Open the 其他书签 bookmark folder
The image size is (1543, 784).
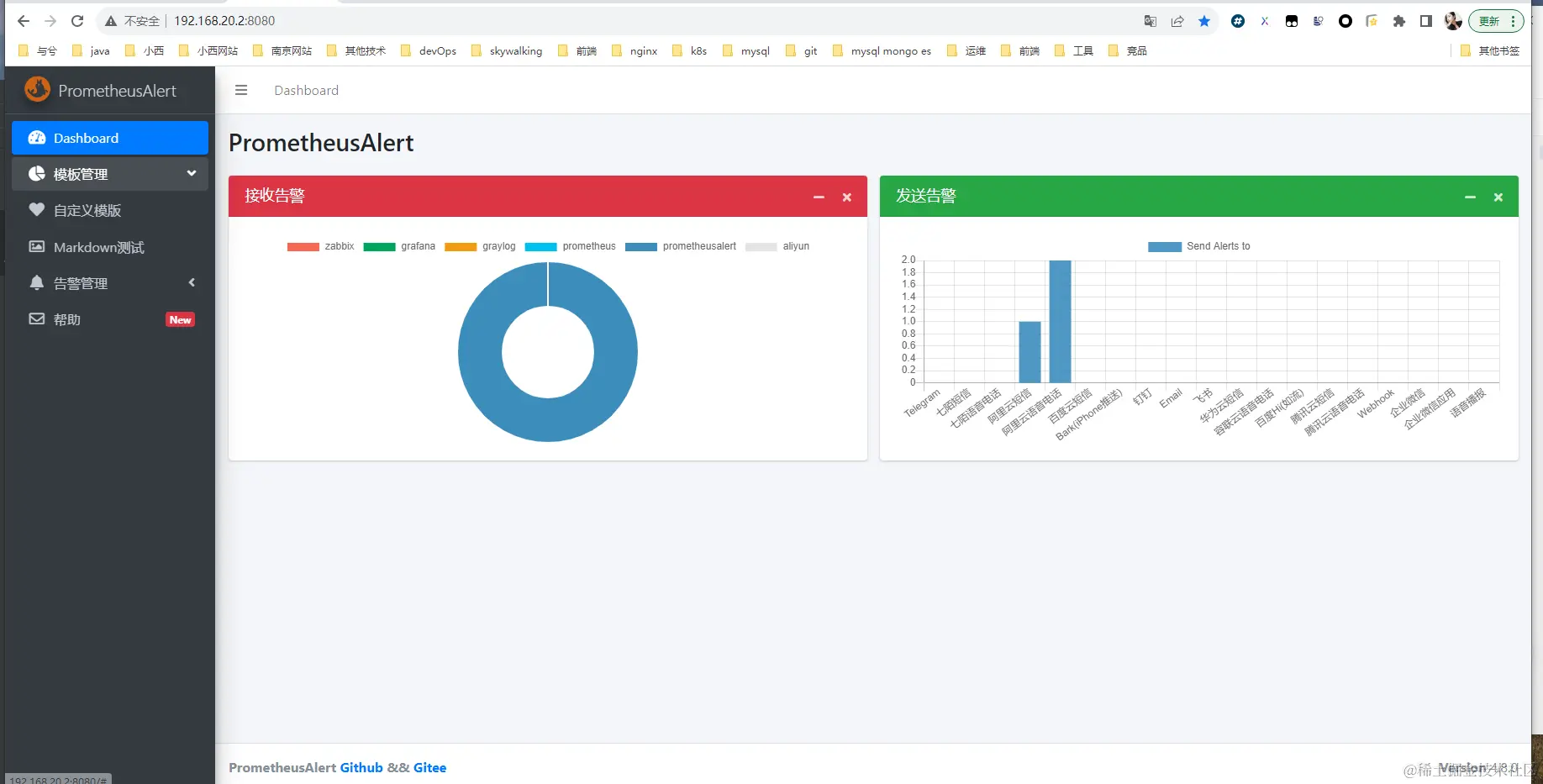click(1490, 50)
